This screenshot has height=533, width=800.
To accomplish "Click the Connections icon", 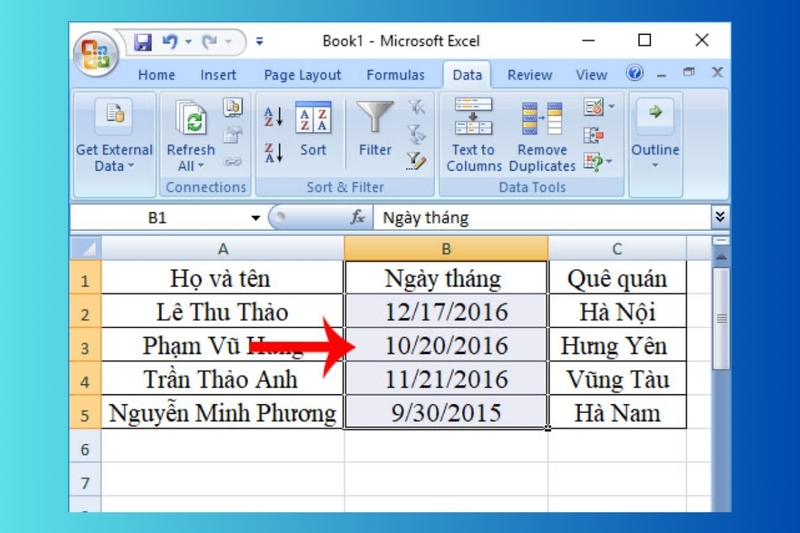I will click(233, 108).
